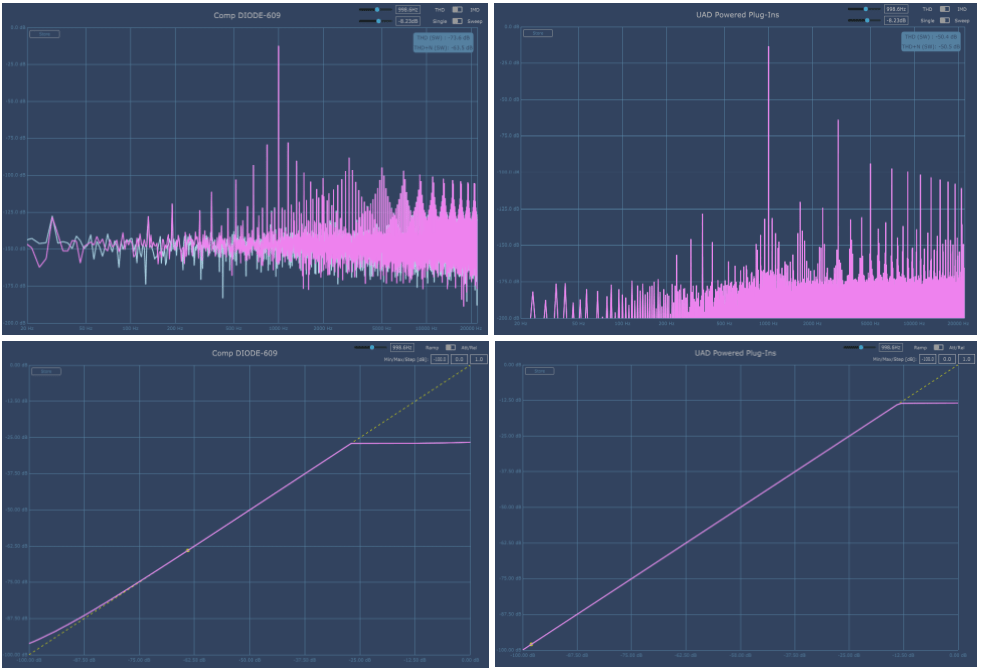The height and width of the screenshot is (672, 981).
Task: Click Step value 1.0 field in UAD Powered Plug-Ins ramp panel
Action: [967, 357]
